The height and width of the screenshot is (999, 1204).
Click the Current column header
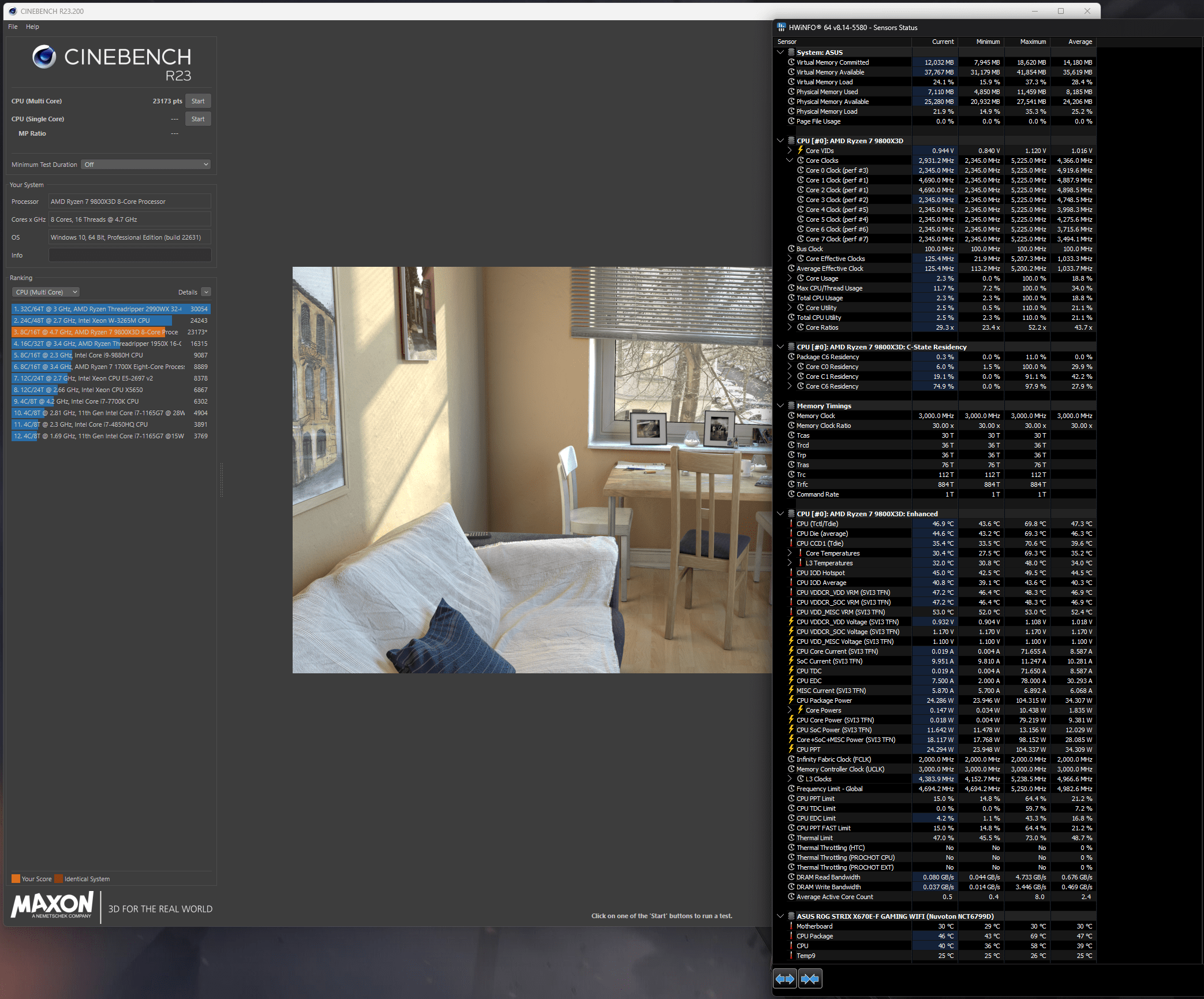pos(934,42)
